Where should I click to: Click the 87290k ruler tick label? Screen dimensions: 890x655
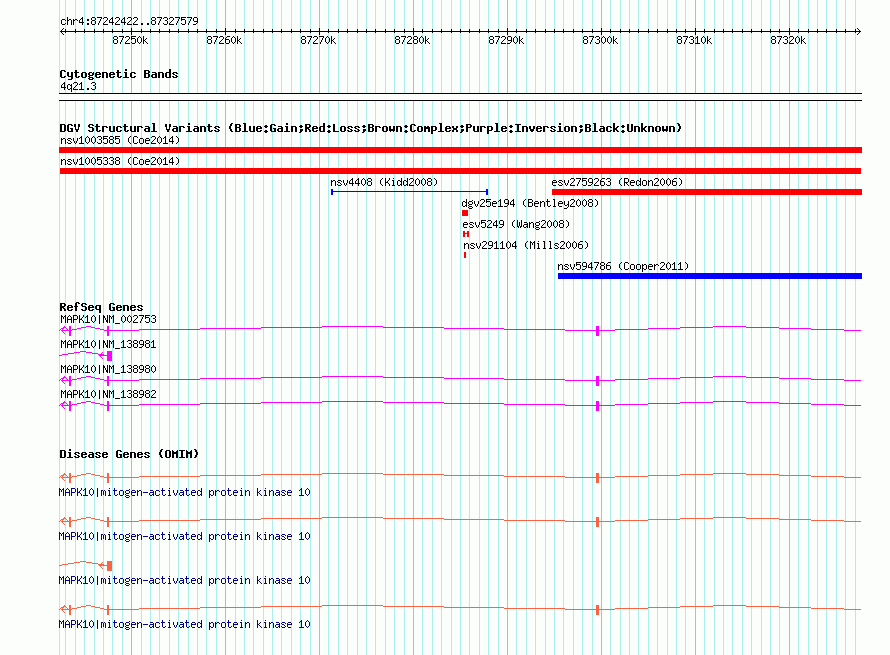click(506, 40)
